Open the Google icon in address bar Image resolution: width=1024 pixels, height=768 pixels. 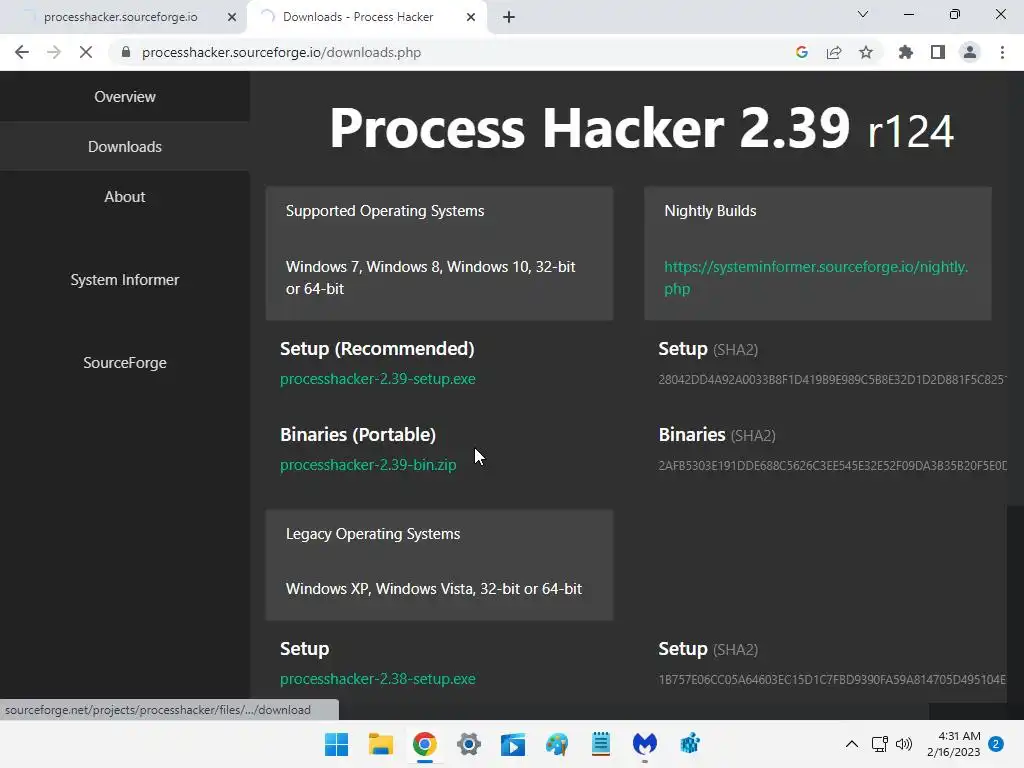pyautogui.click(x=802, y=52)
